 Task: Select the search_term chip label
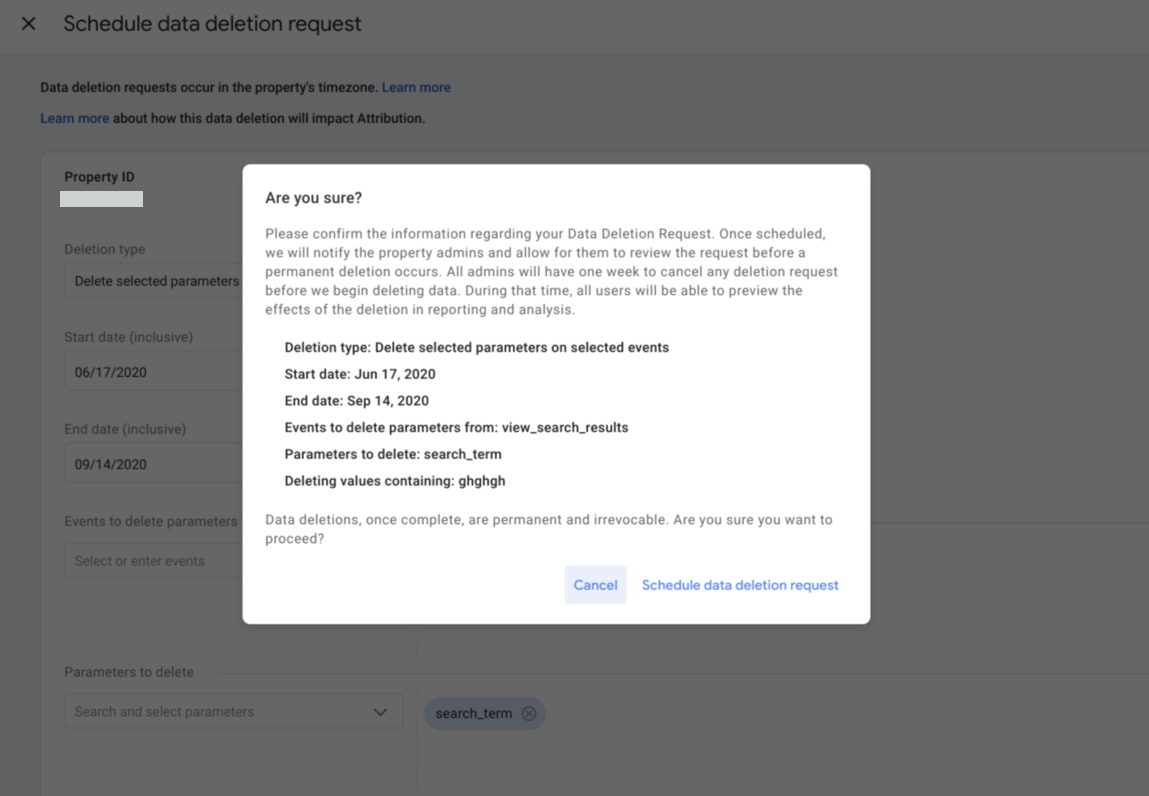pos(473,713)
